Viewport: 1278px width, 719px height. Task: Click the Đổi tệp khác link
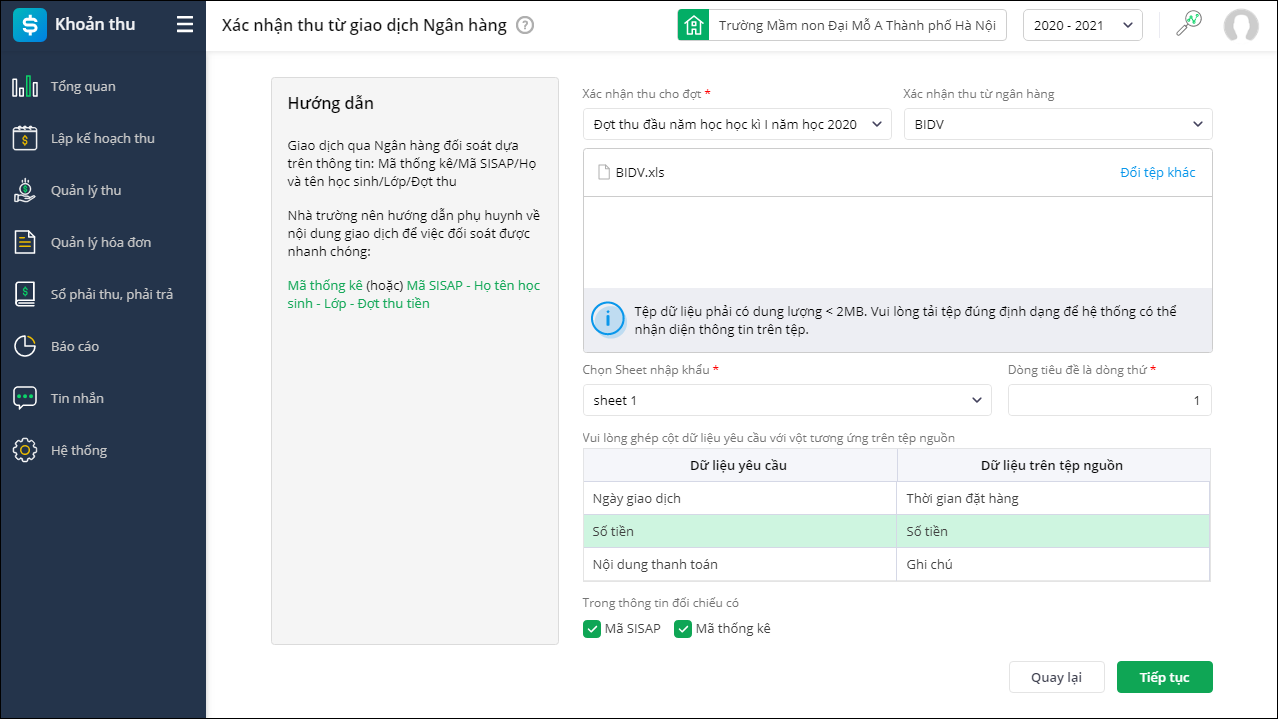click(x=1157, y=172)
